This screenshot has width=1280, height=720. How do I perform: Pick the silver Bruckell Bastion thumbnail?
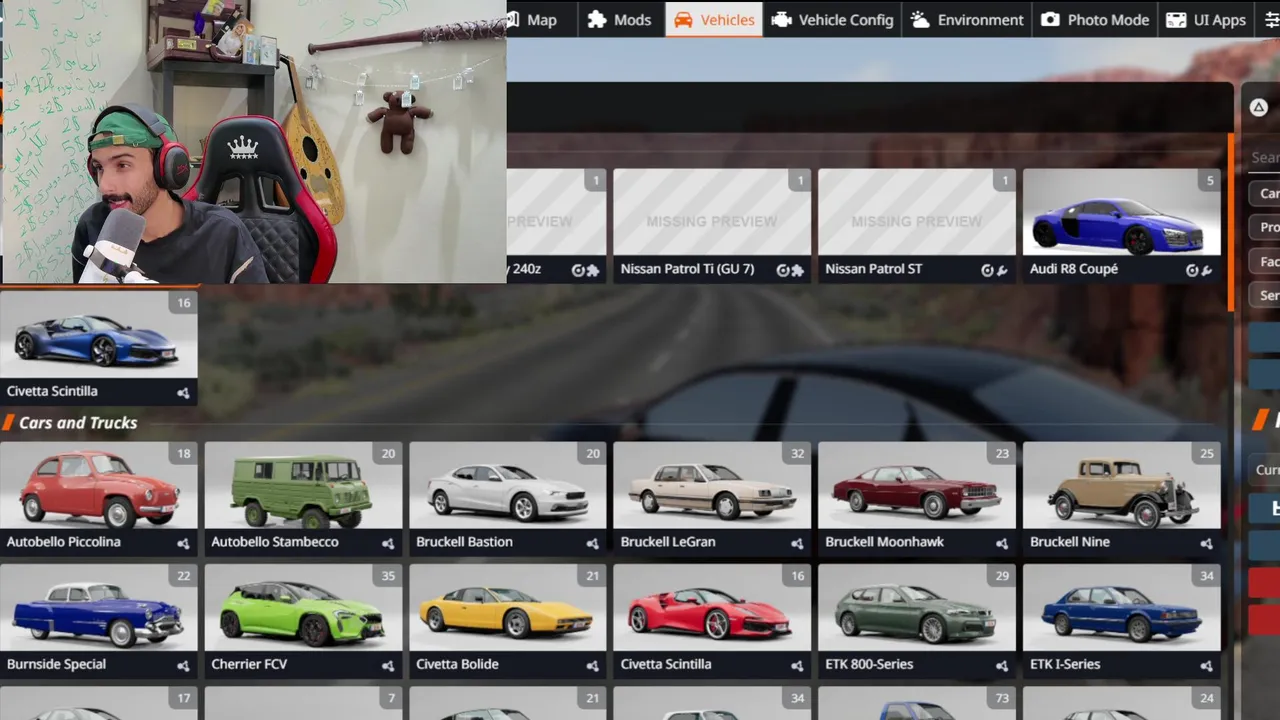click(x=508, y=486)
